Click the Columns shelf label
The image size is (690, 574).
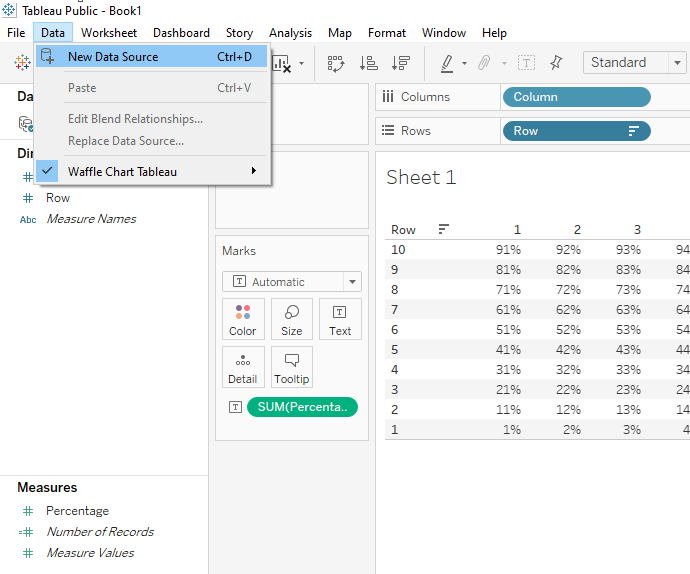point(425,97)
